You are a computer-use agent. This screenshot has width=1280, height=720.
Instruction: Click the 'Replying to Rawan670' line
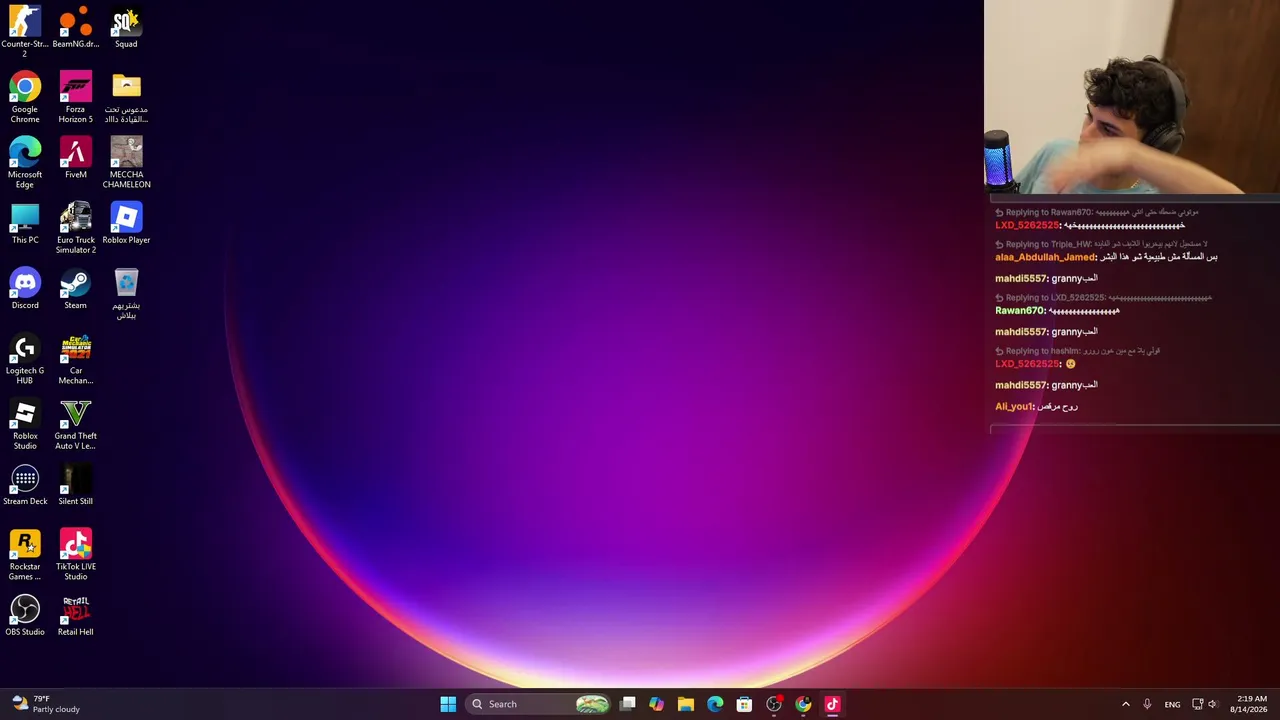[1096, 212]
